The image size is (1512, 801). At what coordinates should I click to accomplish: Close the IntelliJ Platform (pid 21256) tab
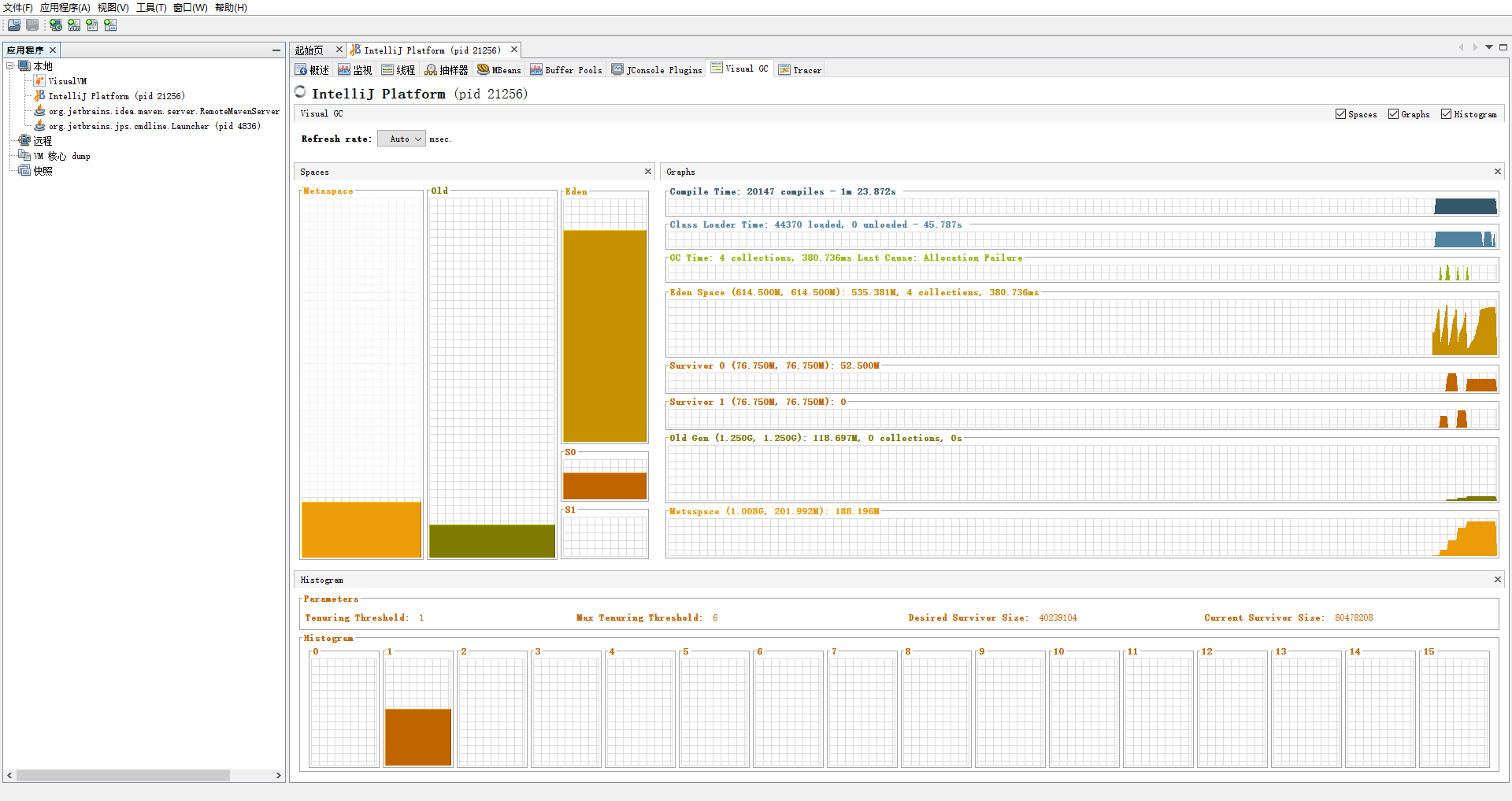coord(514,50)
